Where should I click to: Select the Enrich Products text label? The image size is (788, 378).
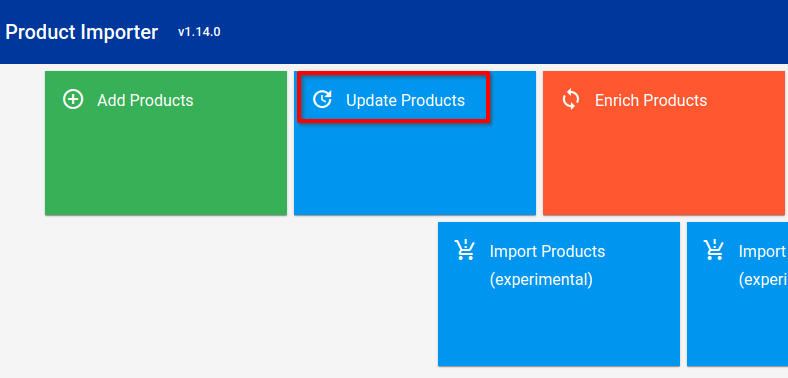651,100
